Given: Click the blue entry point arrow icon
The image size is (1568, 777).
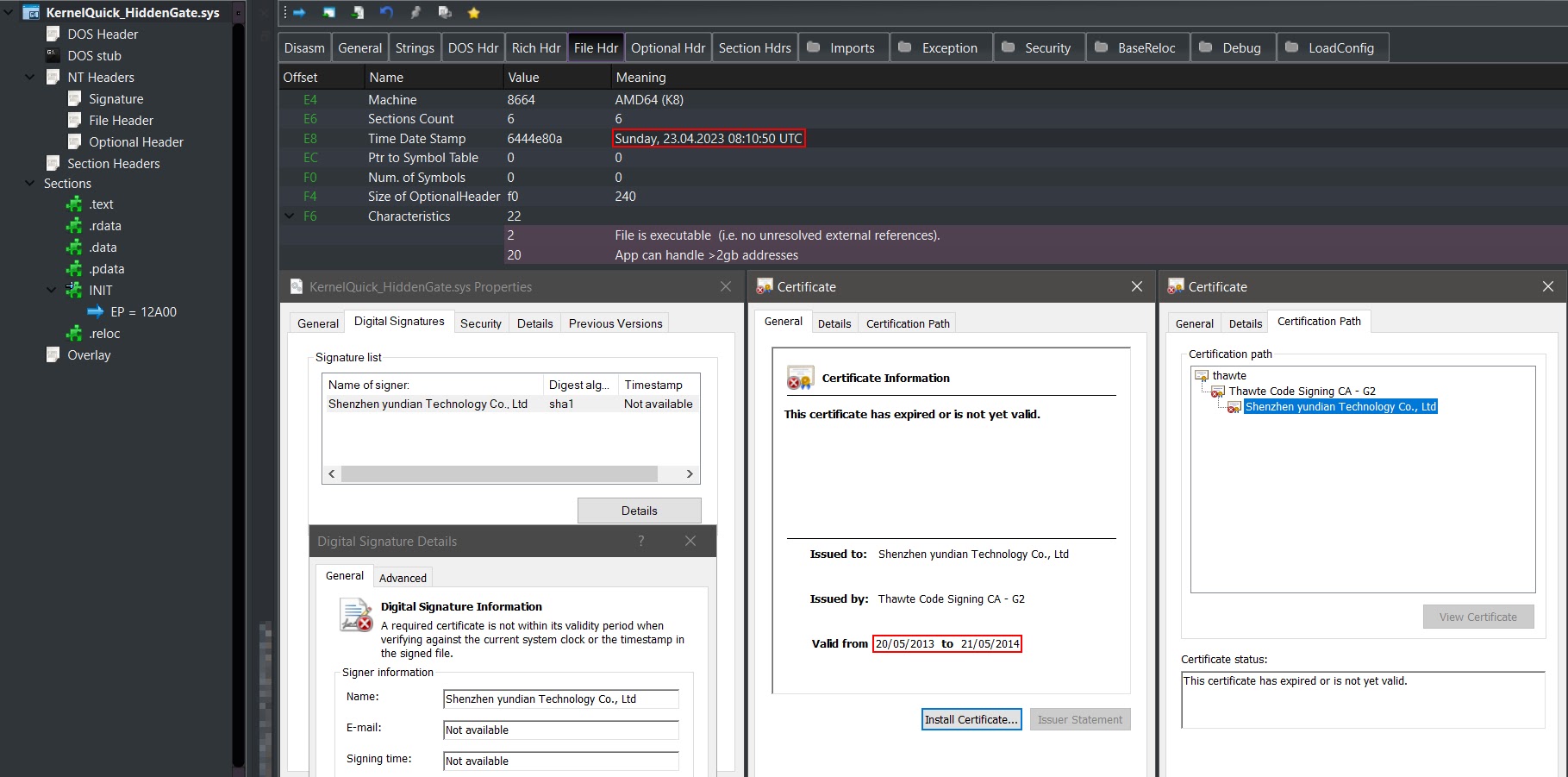Looking at the screenshot, I should coord(96,312).
